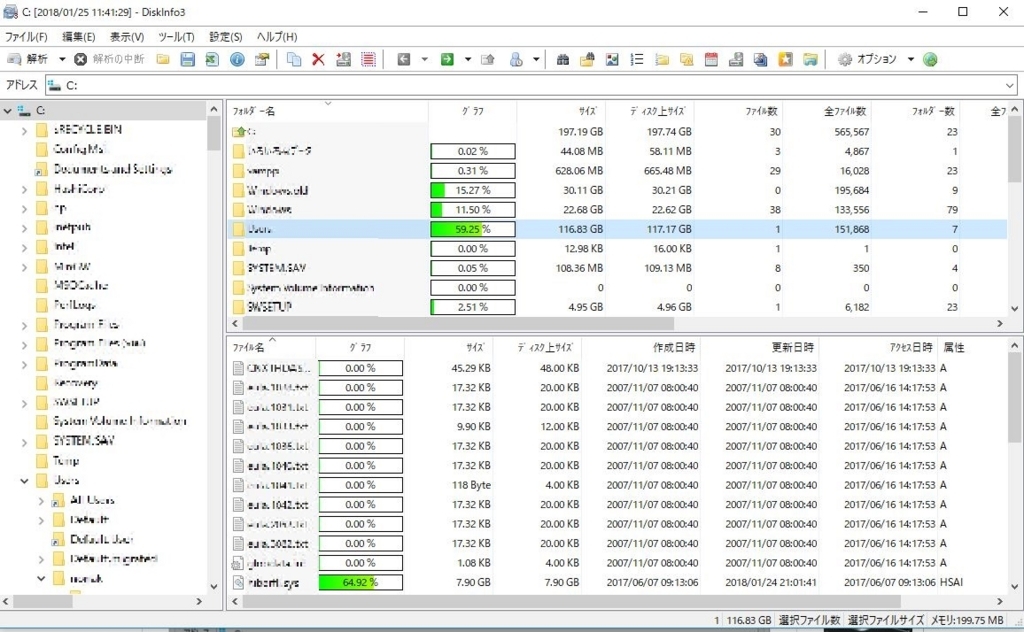The height and width of the screenshot is (632, 1024).
Task: Open the オプション dropdown arrow
Action: coord(911,59)
